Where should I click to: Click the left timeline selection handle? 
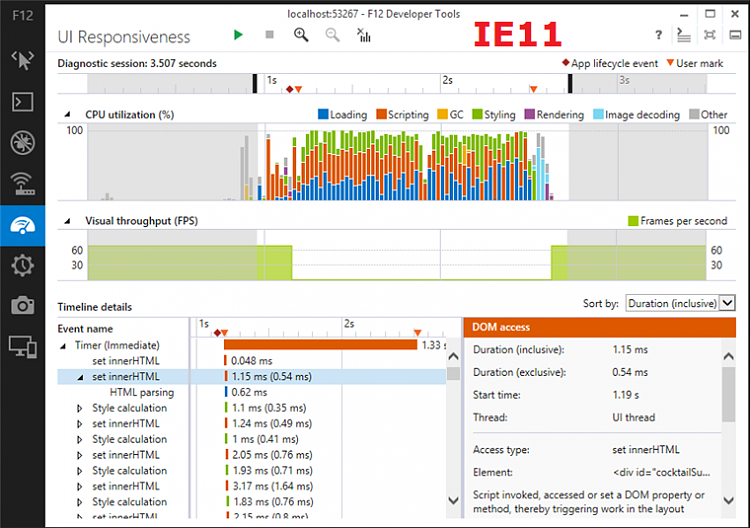[x=255, y=83]
